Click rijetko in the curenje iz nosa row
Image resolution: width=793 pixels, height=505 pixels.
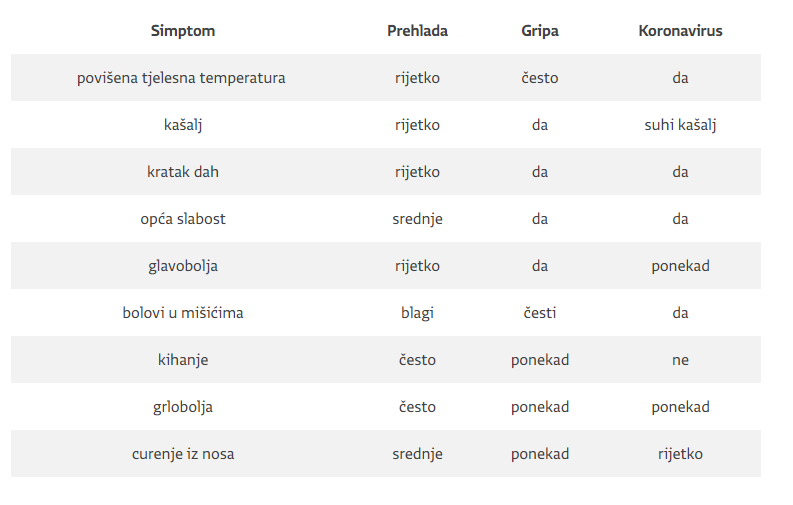click(680, 454)
